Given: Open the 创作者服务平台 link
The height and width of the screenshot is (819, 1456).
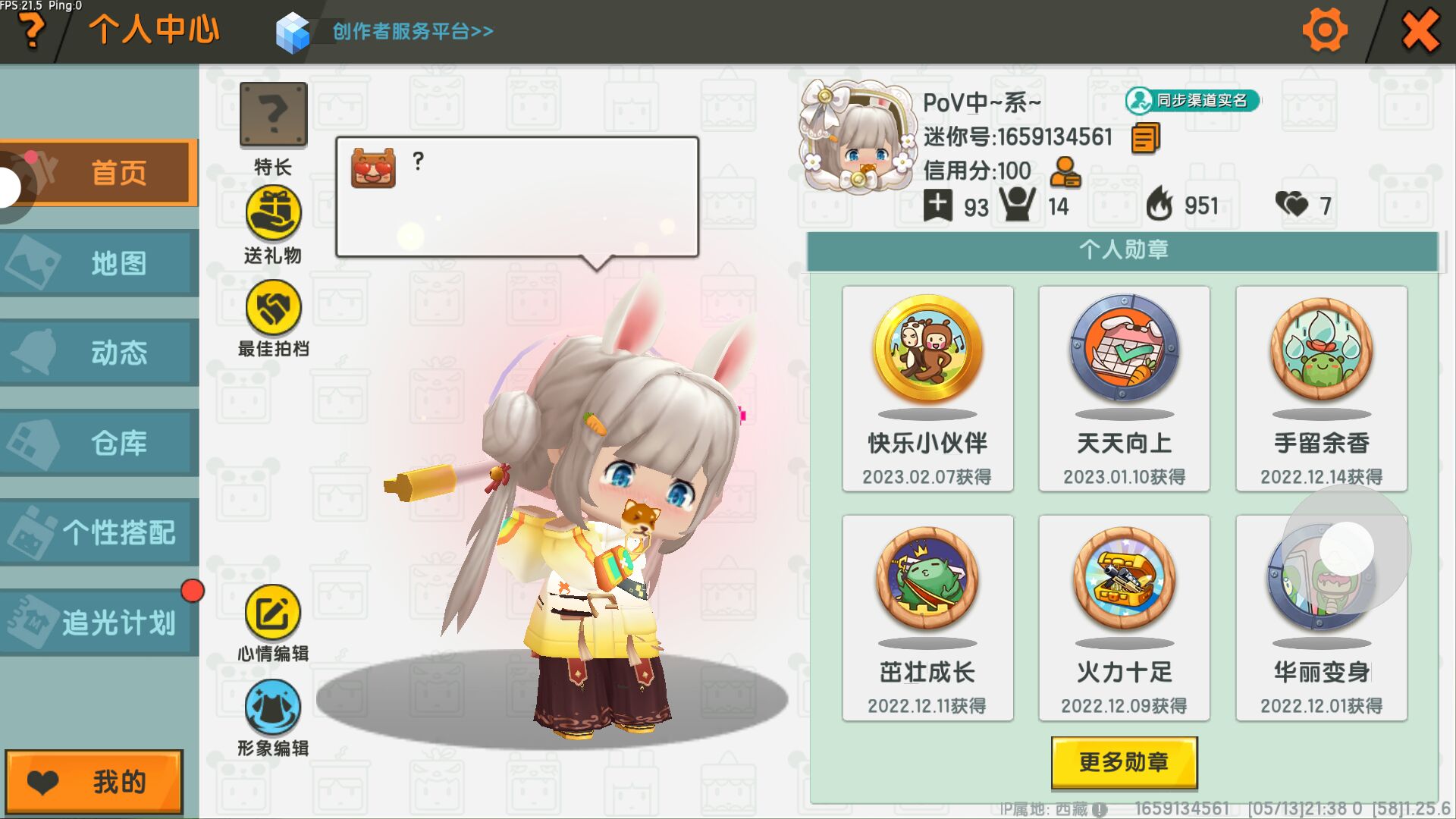Looking at the screenshot, I should coord(413,31).
